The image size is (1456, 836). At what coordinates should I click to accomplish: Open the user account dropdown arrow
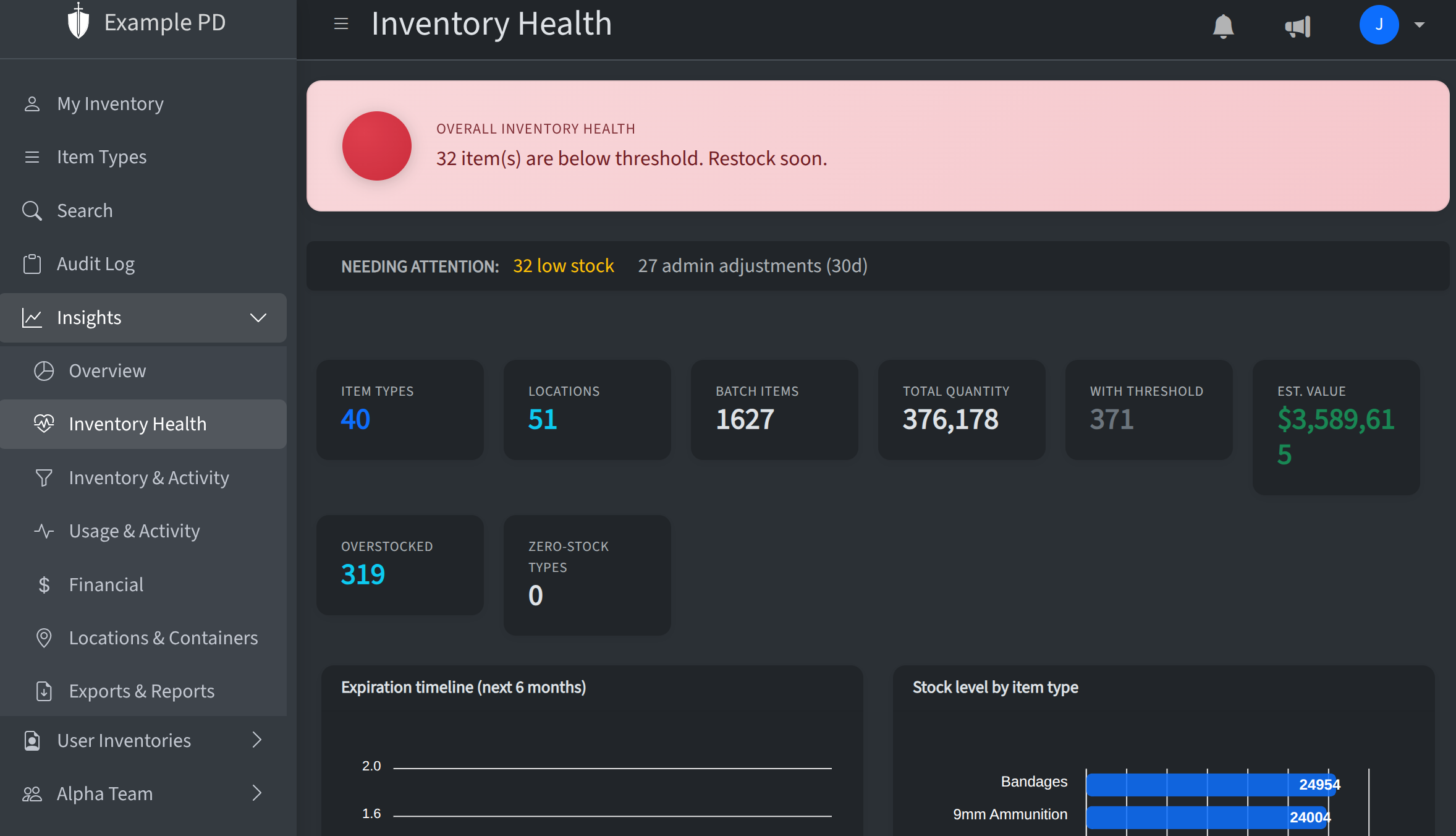[x=1420, y=25]
